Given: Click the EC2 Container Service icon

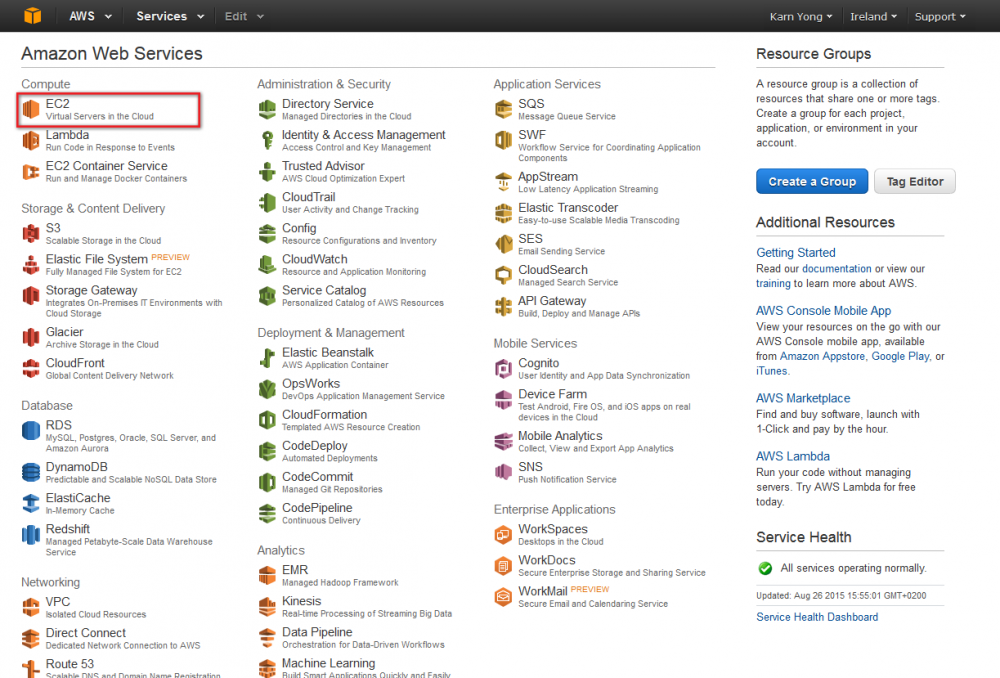Looking at the screenshot, I should click(x=31, y=172).
